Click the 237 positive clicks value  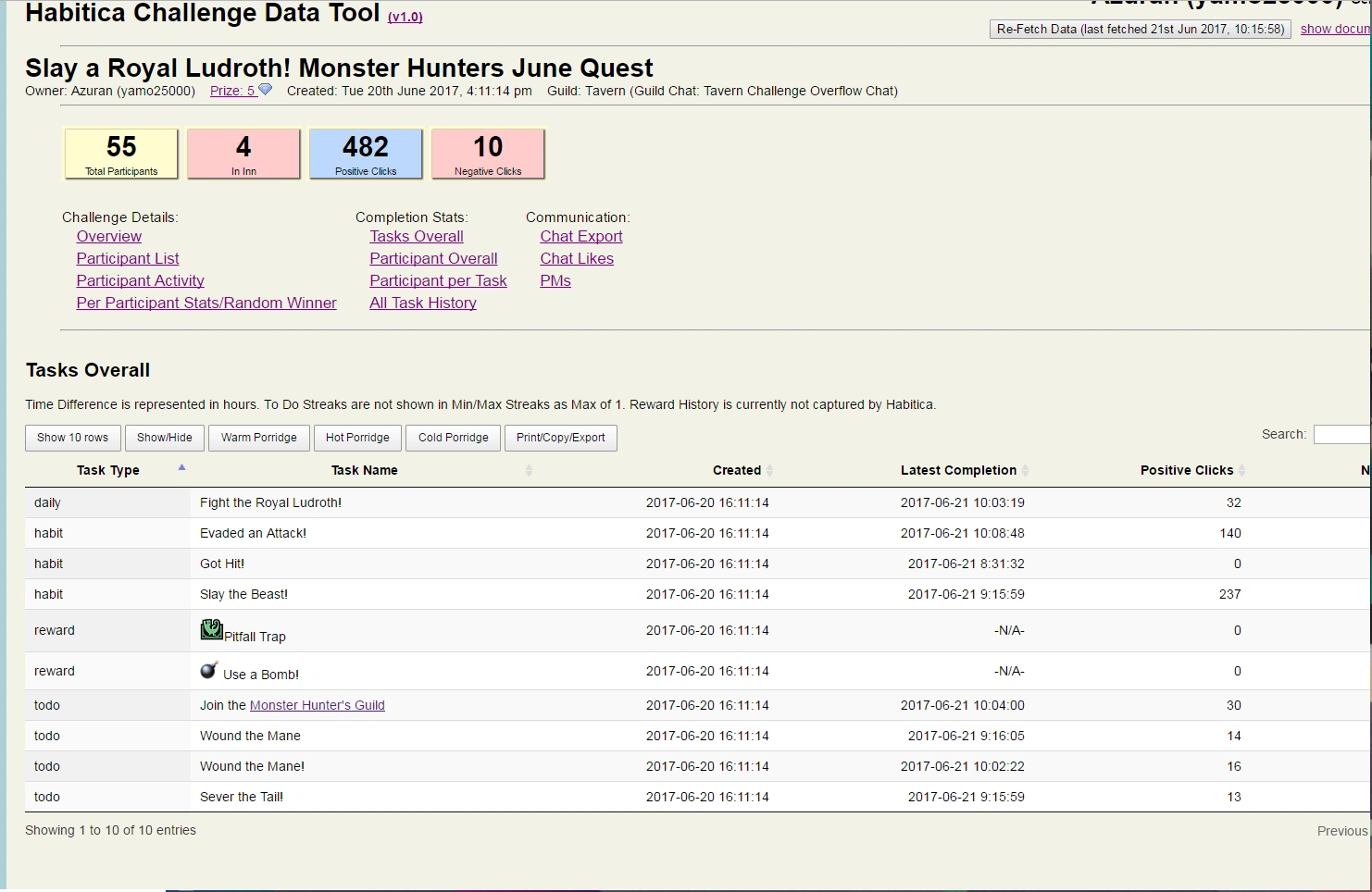pos(1230,594)
